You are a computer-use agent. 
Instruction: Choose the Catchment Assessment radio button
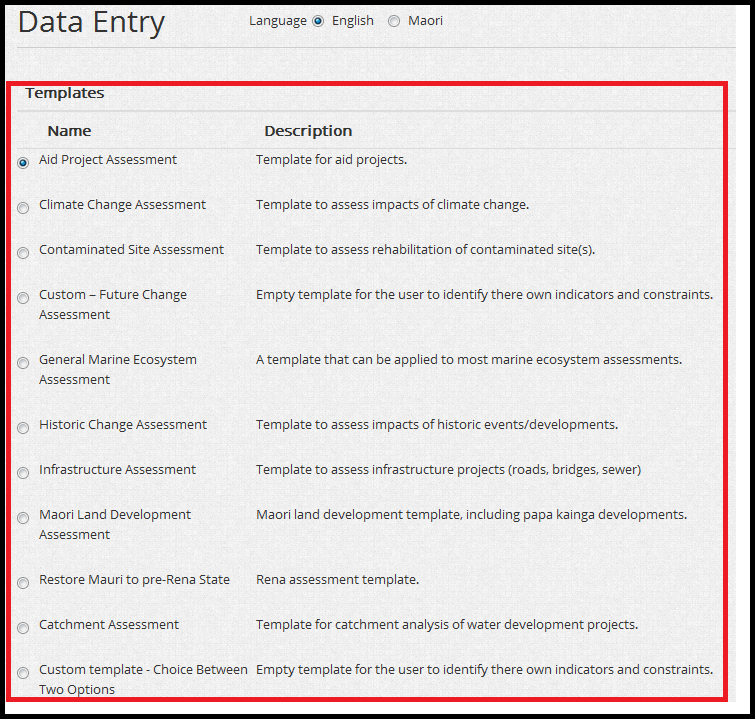23,628
